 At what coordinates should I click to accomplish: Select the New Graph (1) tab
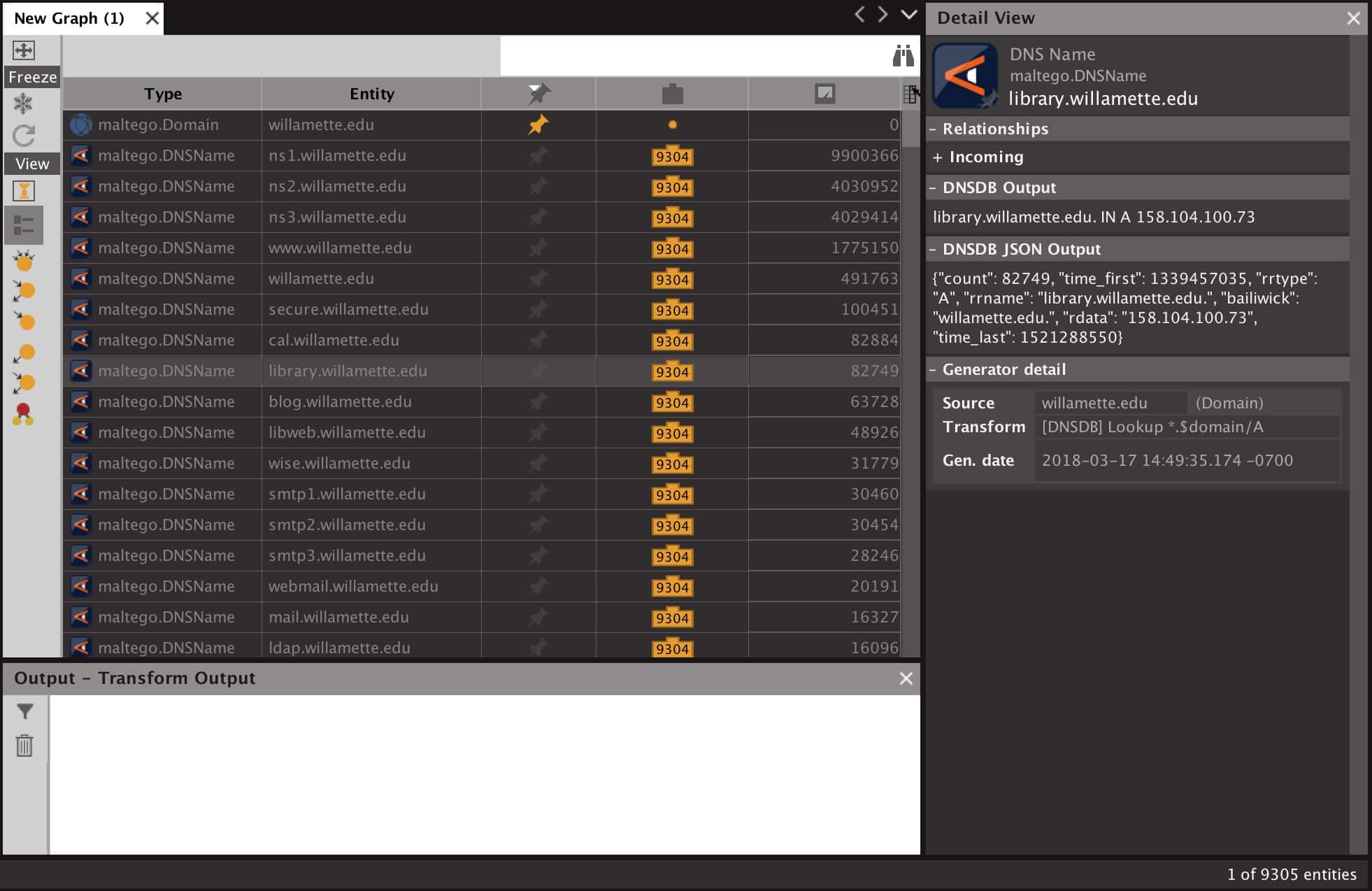[x=69, y=18]
